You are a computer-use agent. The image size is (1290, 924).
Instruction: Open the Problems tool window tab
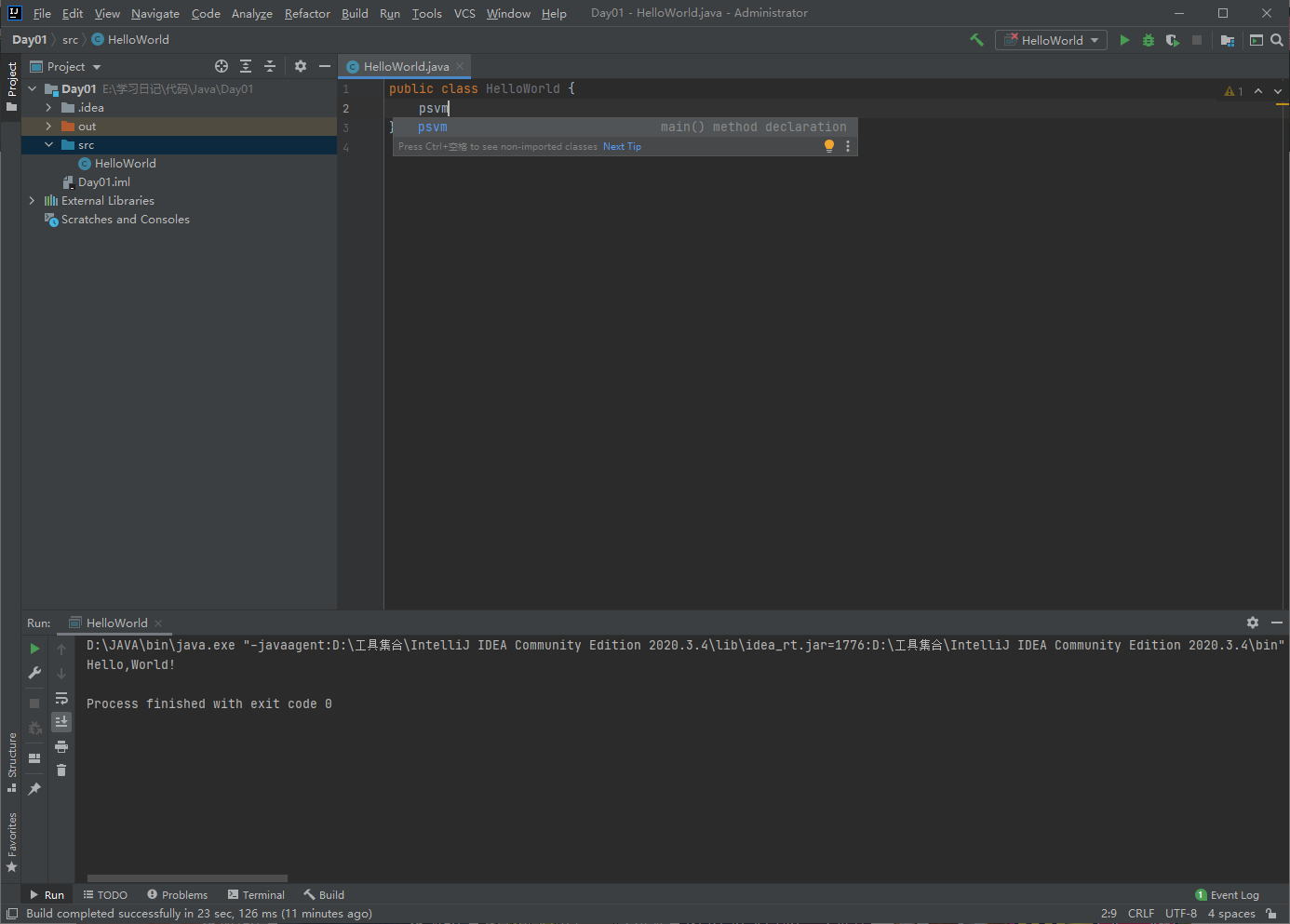tap(177, 894)
